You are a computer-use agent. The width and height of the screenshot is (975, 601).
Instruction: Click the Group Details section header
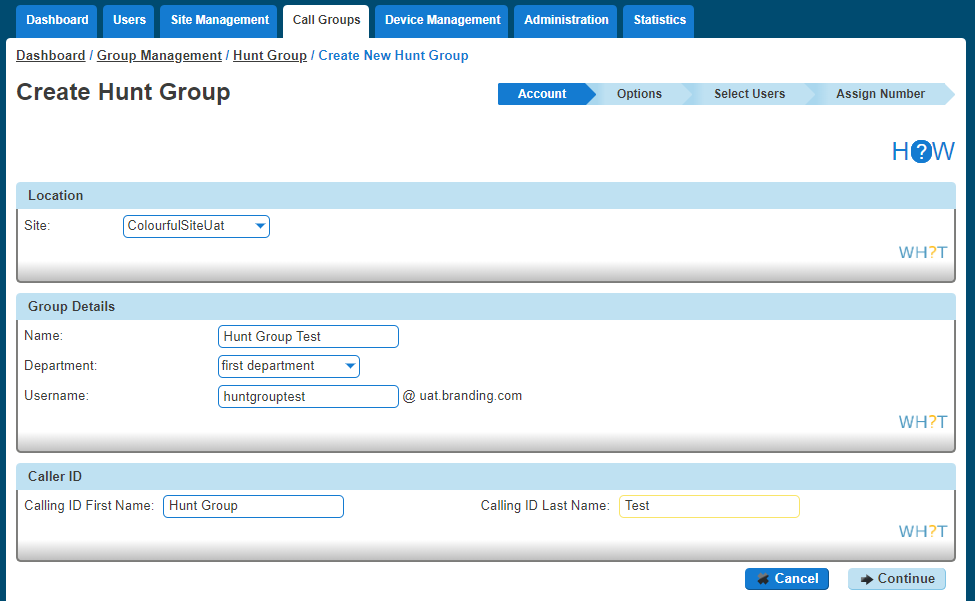(x=486, y=306)
